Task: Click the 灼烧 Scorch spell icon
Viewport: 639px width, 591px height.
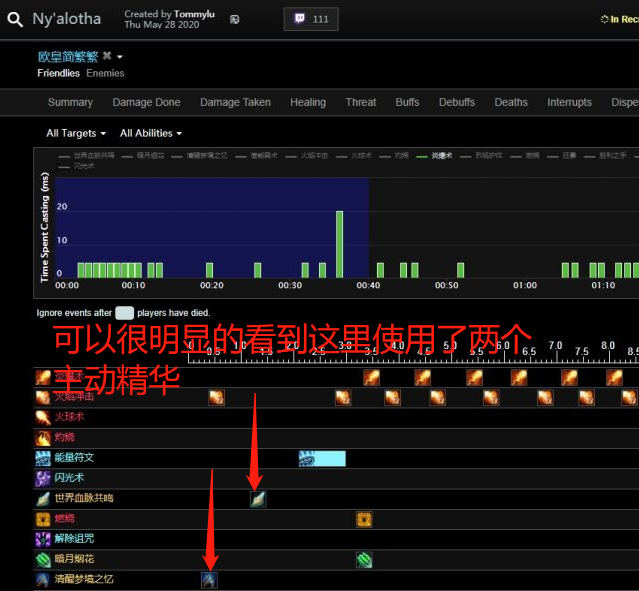Action: click(x=43, y=438)
